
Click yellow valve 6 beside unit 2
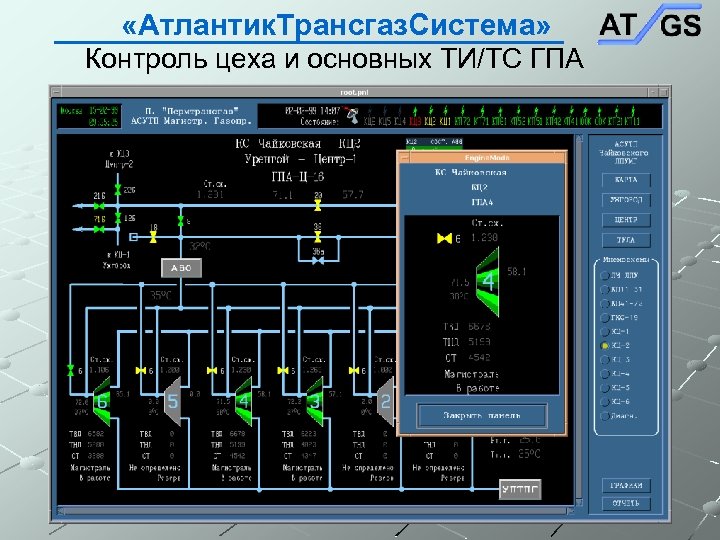pyautogui.click(x=354, y=371)
